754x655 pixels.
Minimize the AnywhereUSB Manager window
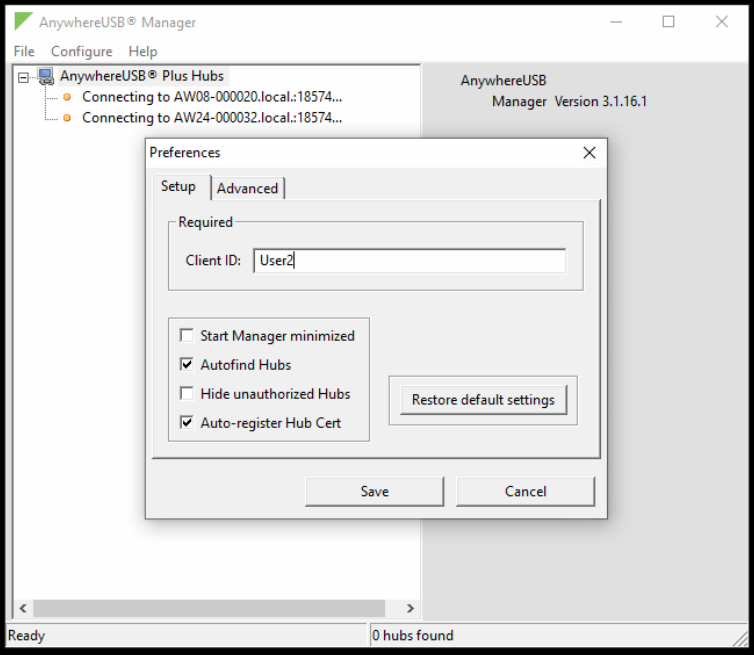pyautogui.click(x=616, y=22)
